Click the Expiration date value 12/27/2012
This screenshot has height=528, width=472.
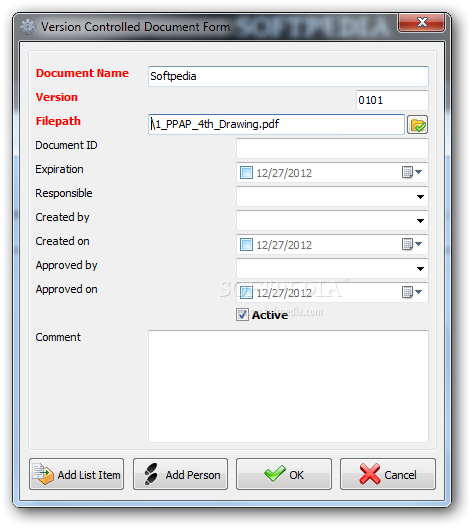point(284,173)
